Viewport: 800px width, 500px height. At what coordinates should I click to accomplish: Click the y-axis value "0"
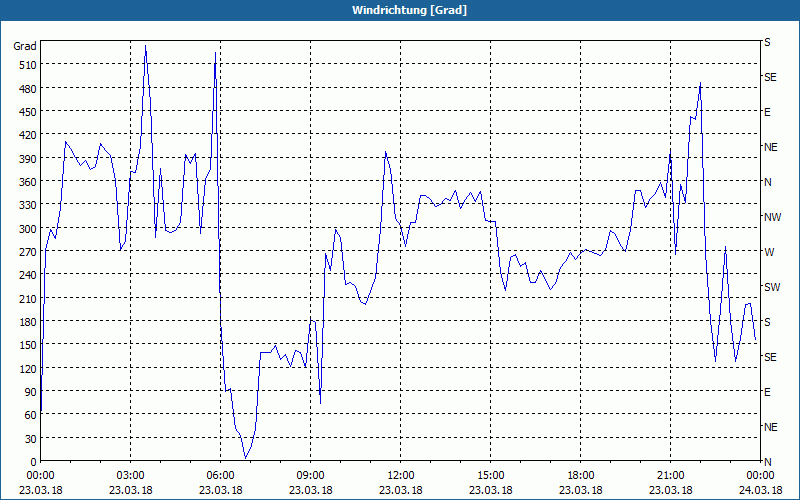[x=34, y=462]
